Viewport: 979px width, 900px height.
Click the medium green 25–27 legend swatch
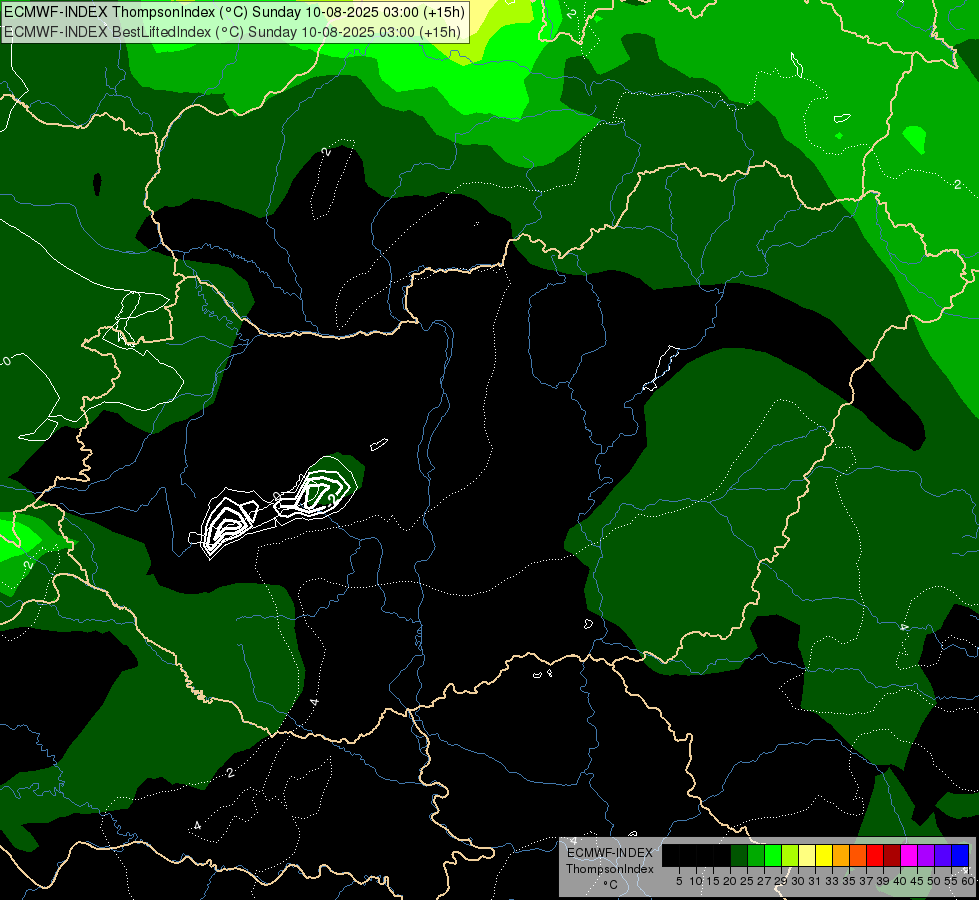756,855
